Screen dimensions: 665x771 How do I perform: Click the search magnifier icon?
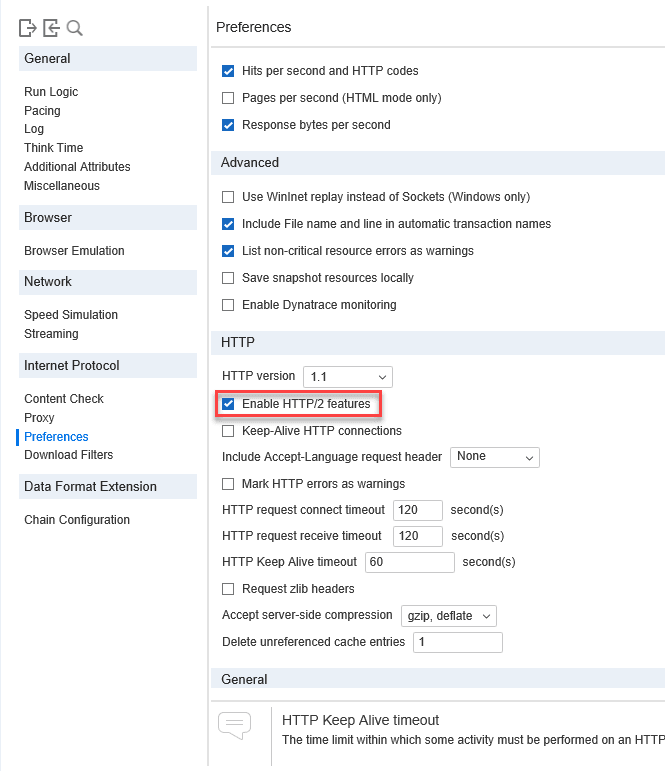tap(74, 28)
